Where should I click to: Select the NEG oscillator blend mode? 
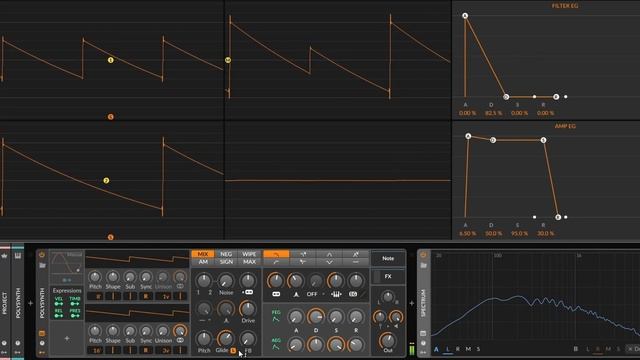[226, 254]
